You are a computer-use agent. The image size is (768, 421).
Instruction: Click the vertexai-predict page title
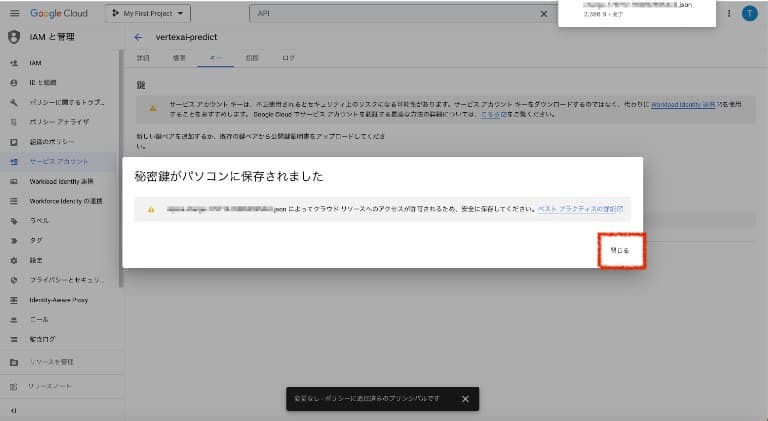(186, 37)
